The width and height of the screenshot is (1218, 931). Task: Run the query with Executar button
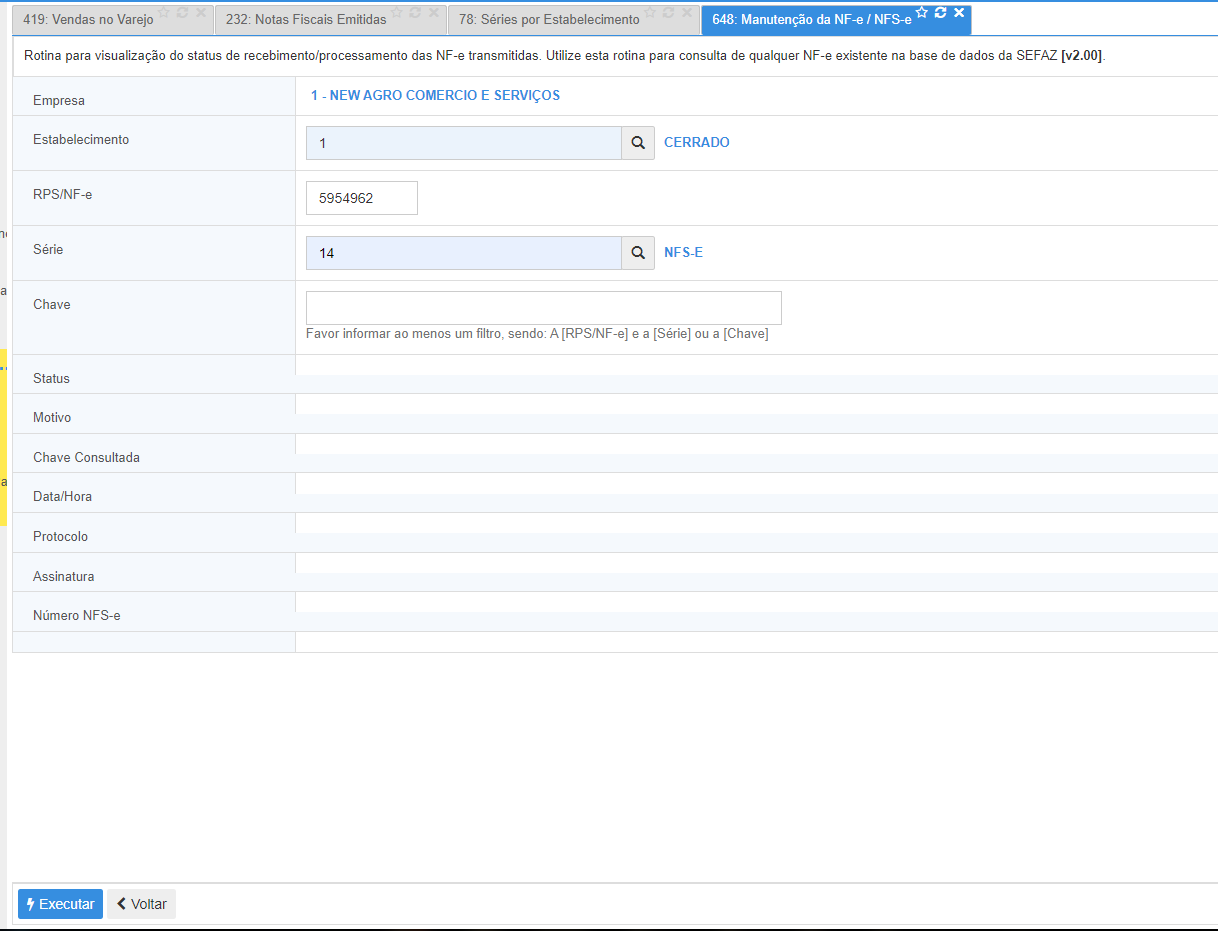tap(60, 904)
